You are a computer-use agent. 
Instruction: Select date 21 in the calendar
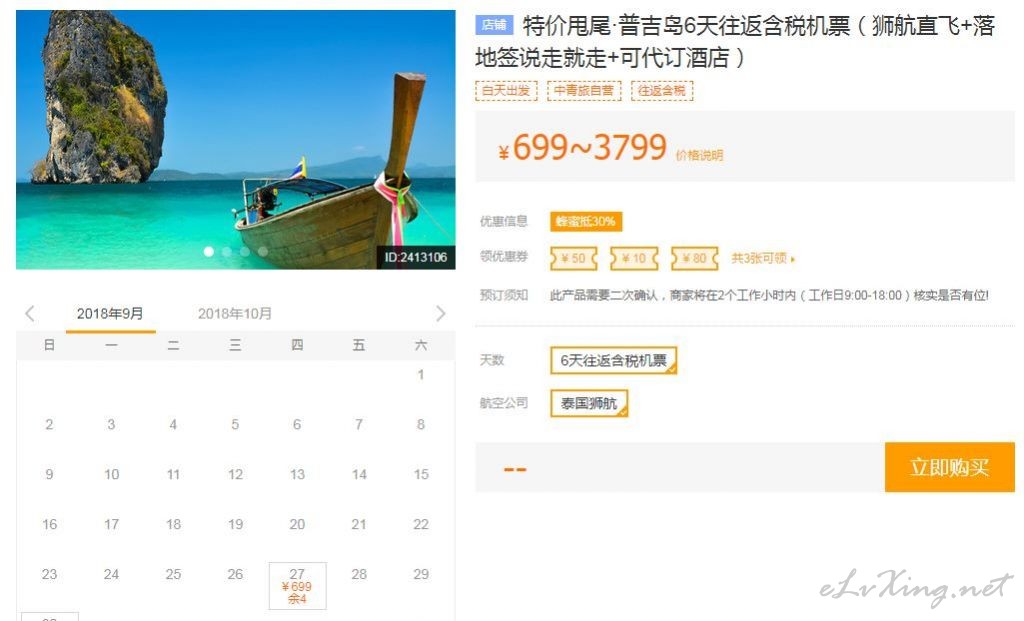(359, 524)
